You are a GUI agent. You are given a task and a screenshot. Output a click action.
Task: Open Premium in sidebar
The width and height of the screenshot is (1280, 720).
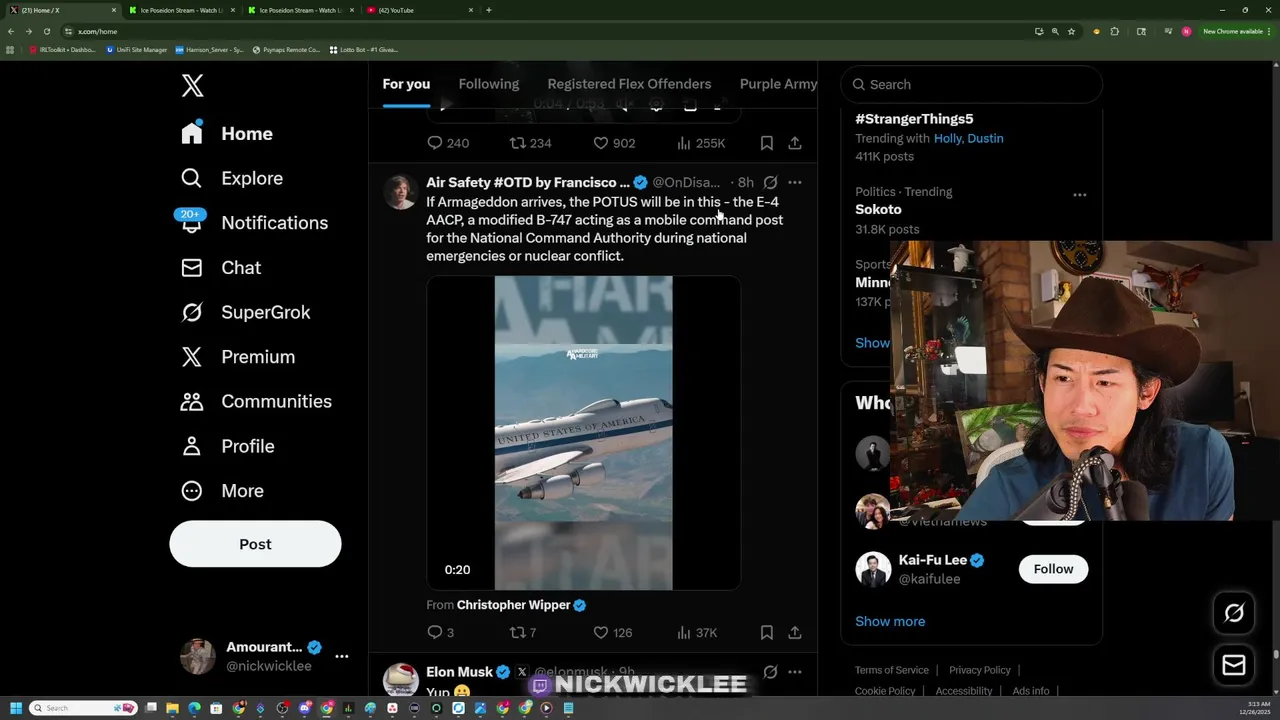point(237,356)
